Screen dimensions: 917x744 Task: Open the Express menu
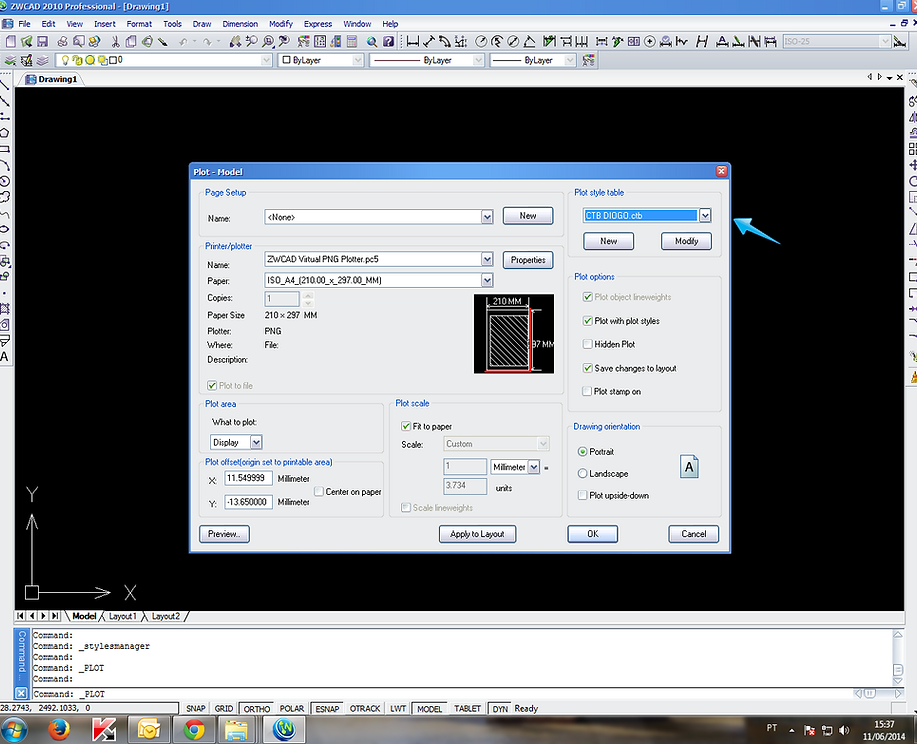click(318, 24)
